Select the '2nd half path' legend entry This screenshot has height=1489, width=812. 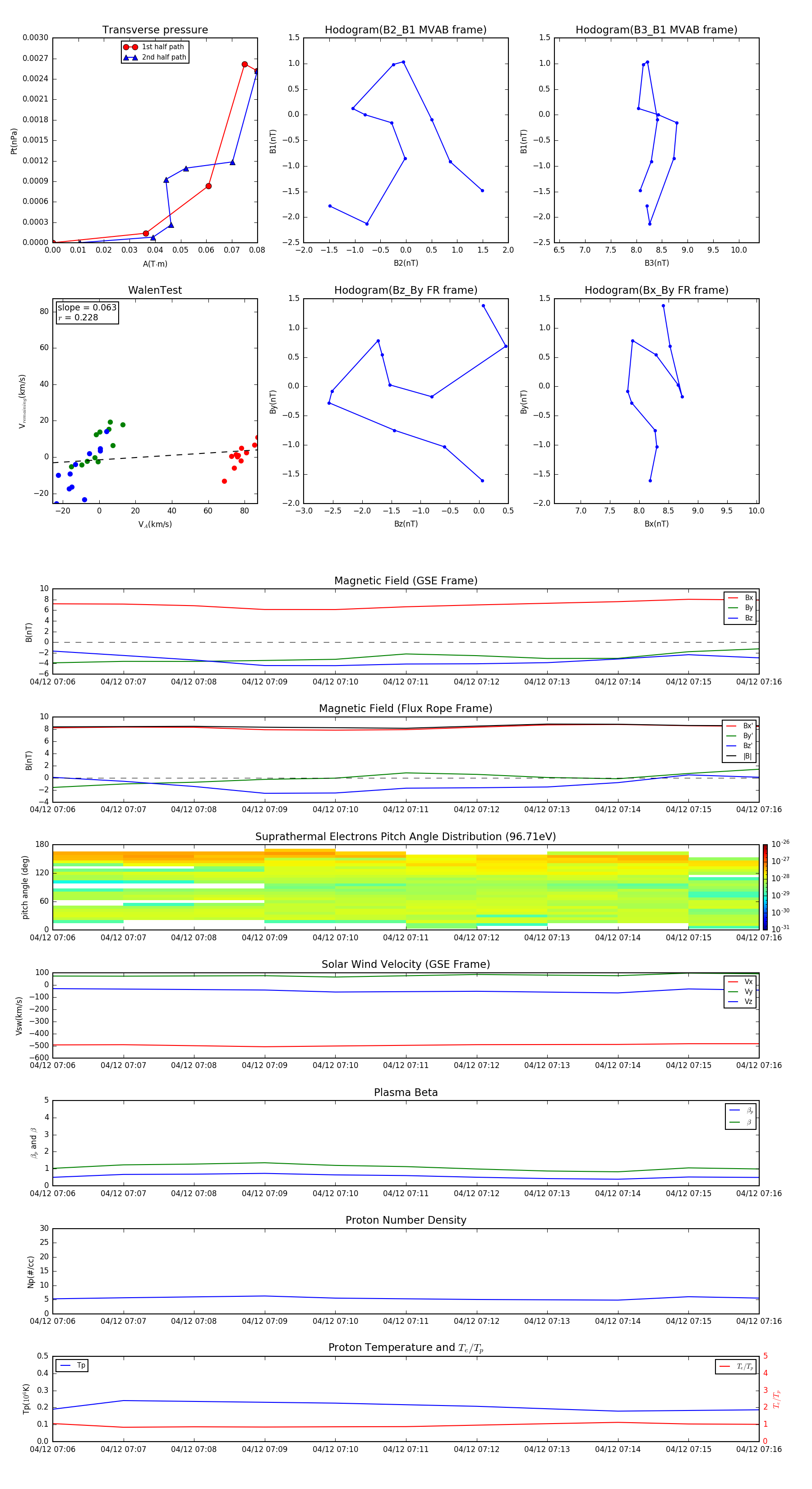(x=155, y=57)
